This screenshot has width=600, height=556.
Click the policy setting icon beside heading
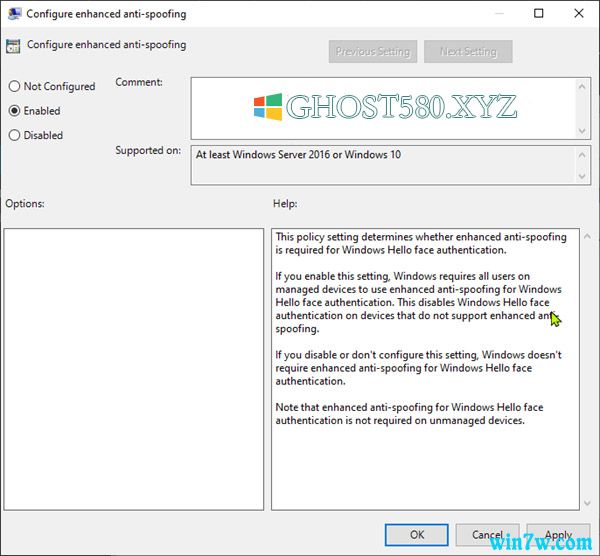(13, 46)
